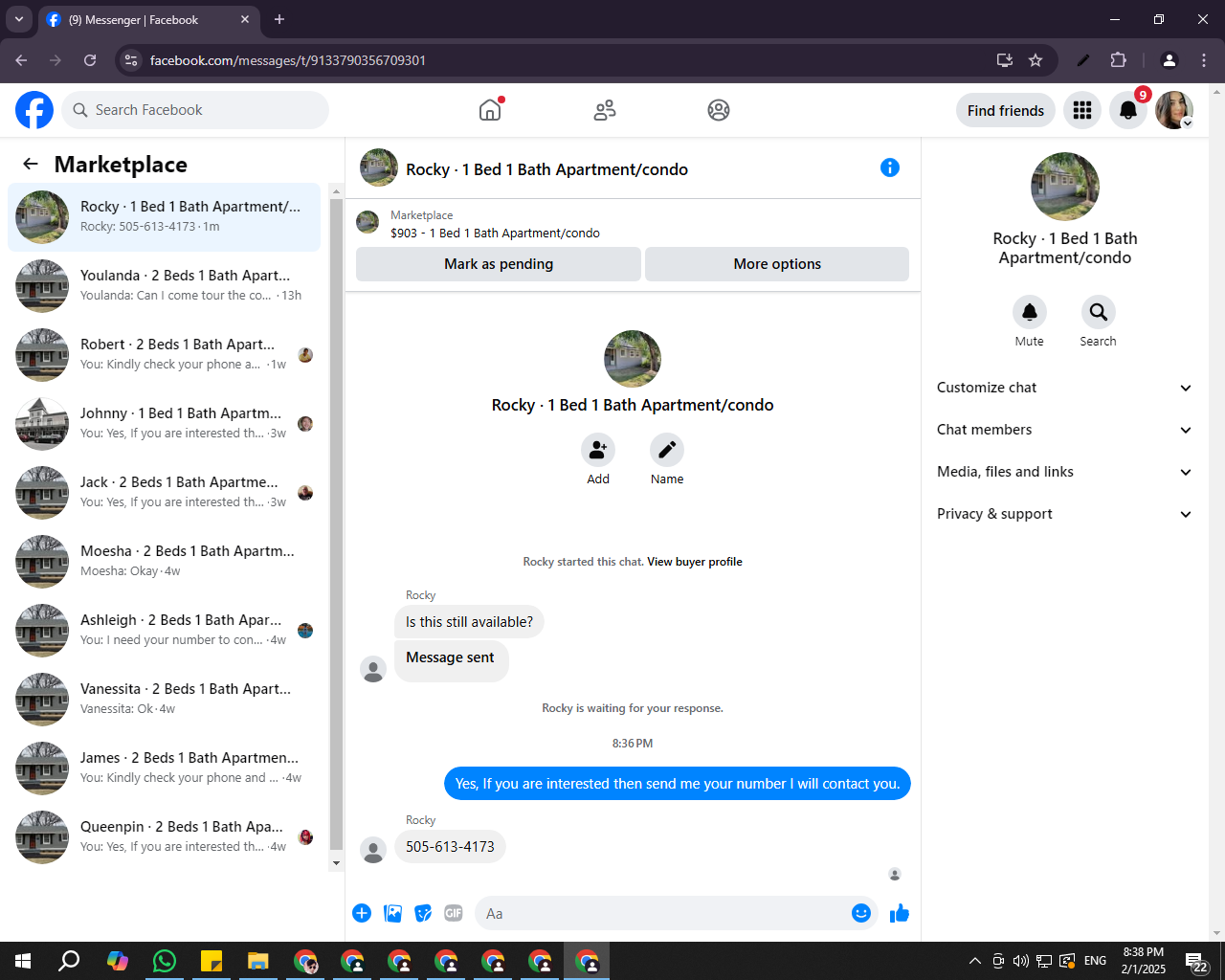This screenshot has height=980, width=1225.
Task: Send a thumbs-up like
Action: [x=900, y=913]
